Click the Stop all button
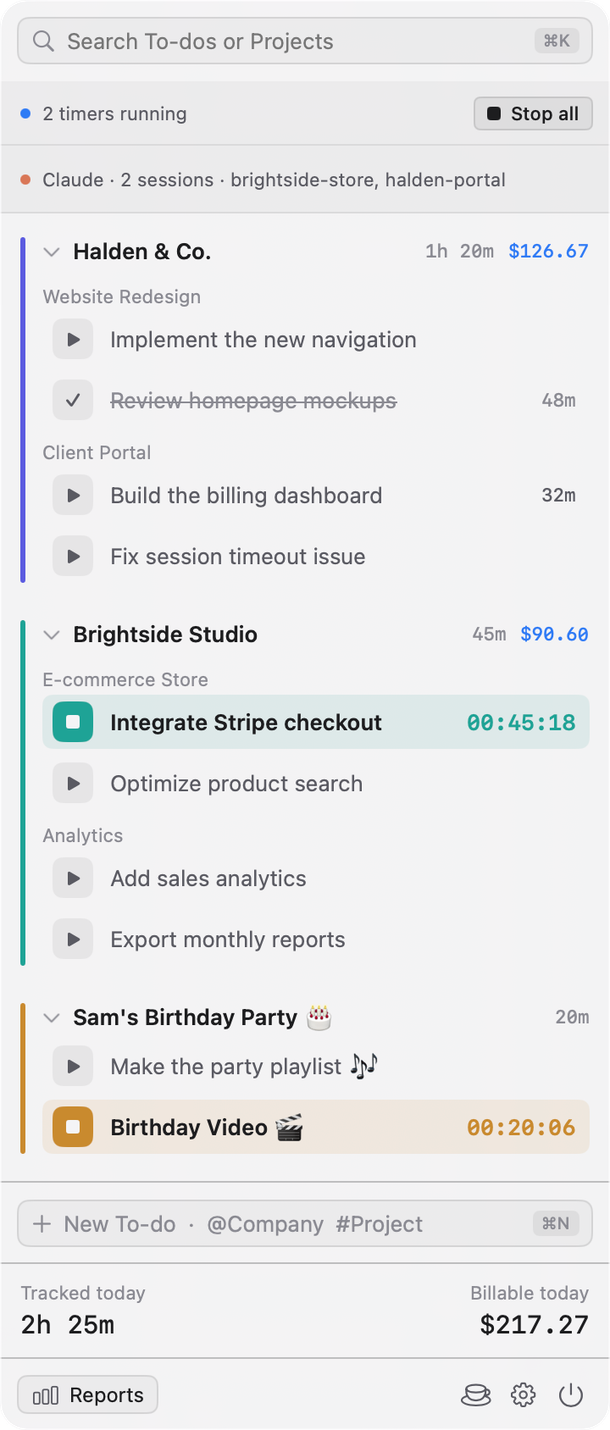The width and height of the screenshot is (610, 1430). point(533,114)
